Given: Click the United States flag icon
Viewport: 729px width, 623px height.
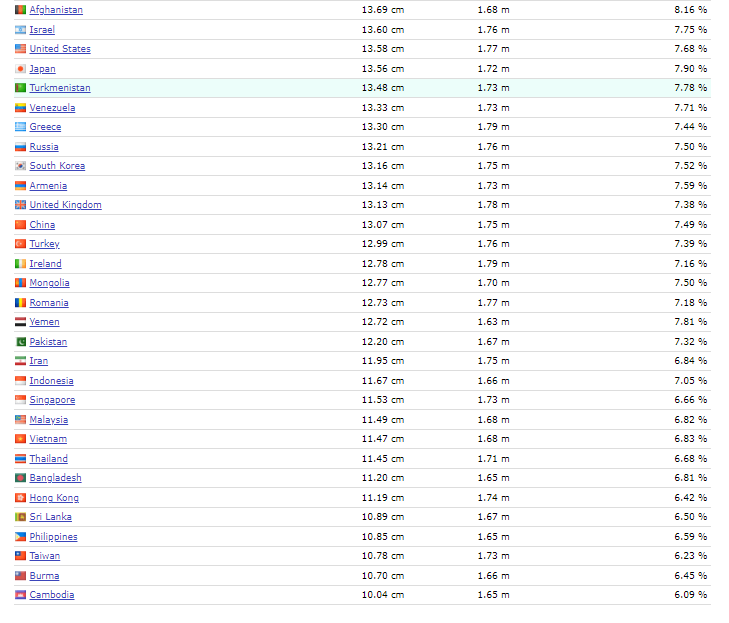Looking at the screenshot, I should coord(20,49).
